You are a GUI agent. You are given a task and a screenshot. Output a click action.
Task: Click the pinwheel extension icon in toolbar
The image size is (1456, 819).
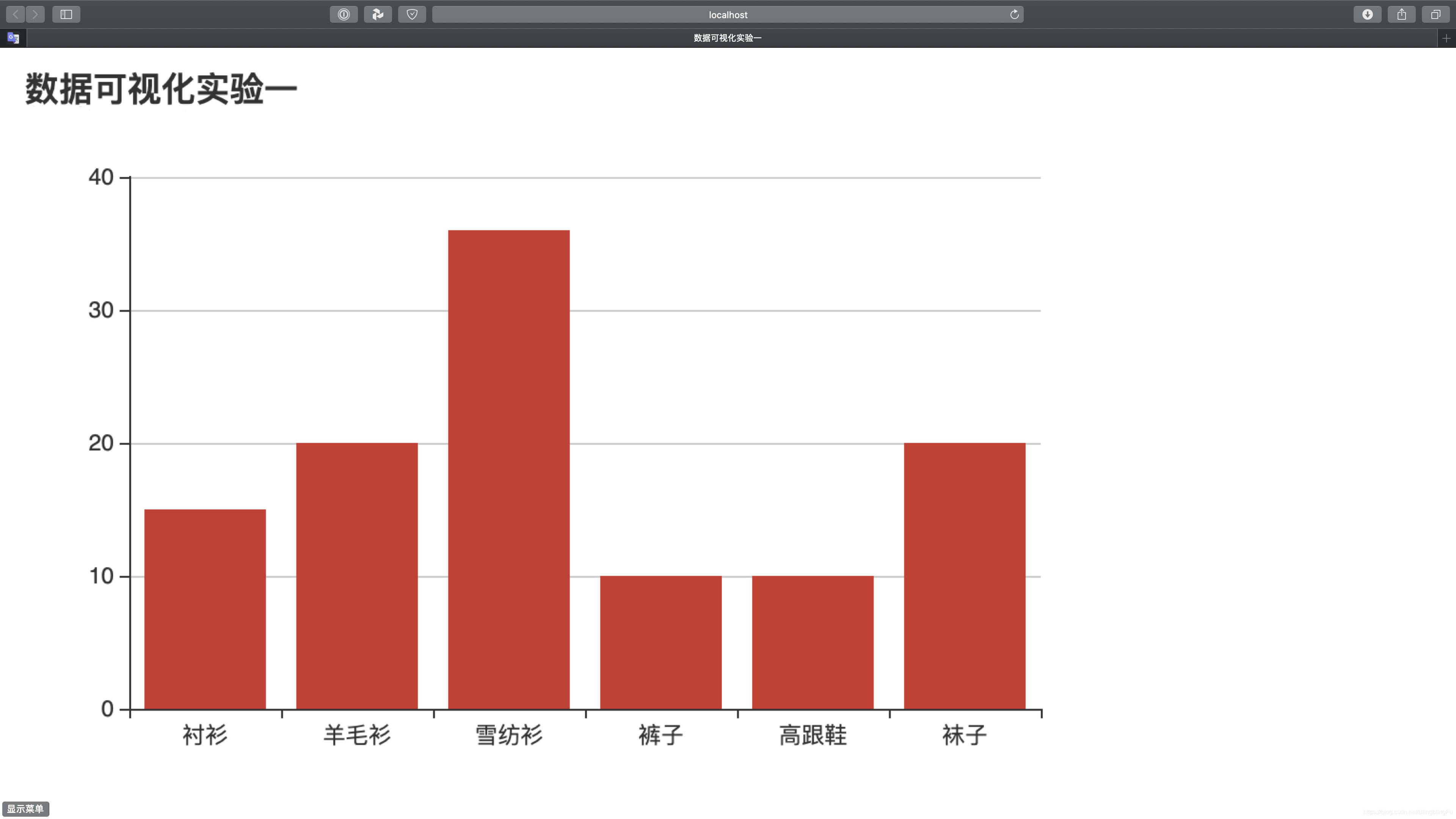coord(378,14)
